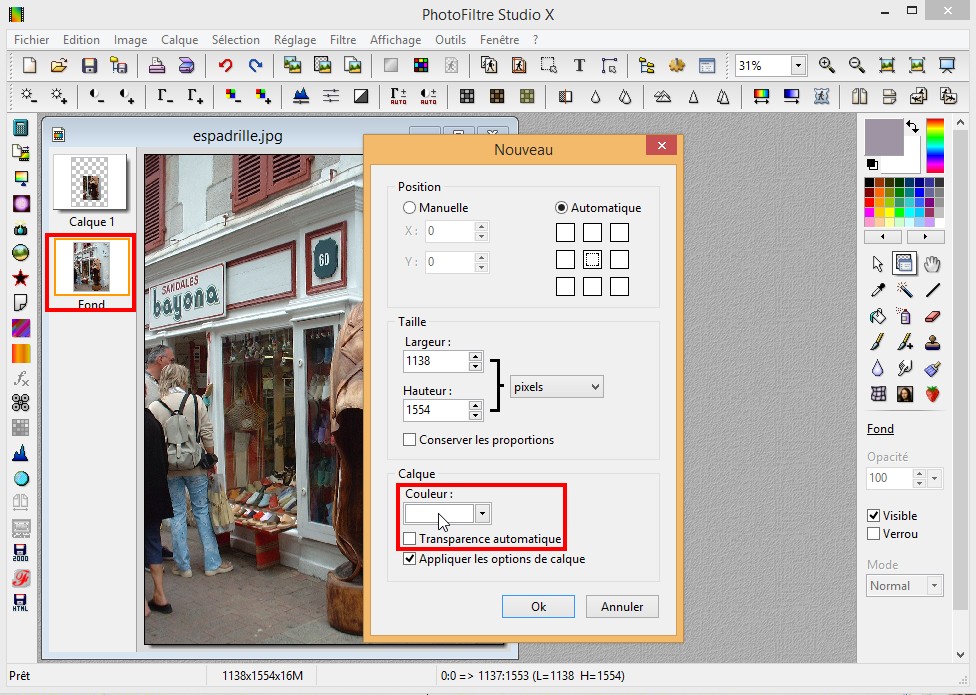Select the Line tool
The height and width of the screenshot is (695, 976).
(932, 290)
